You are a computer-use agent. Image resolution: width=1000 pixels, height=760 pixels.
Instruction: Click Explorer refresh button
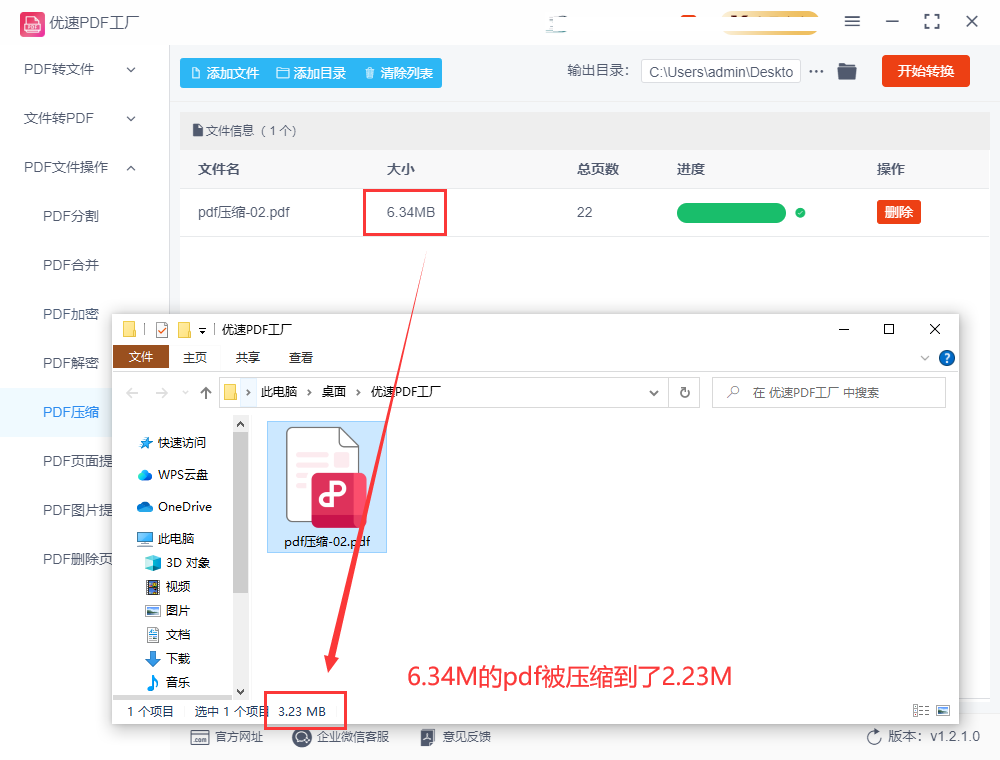pos(684,393)
